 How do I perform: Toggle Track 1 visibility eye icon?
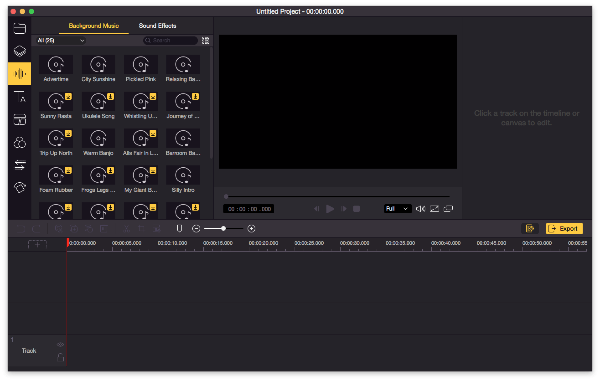coord(60,345)
